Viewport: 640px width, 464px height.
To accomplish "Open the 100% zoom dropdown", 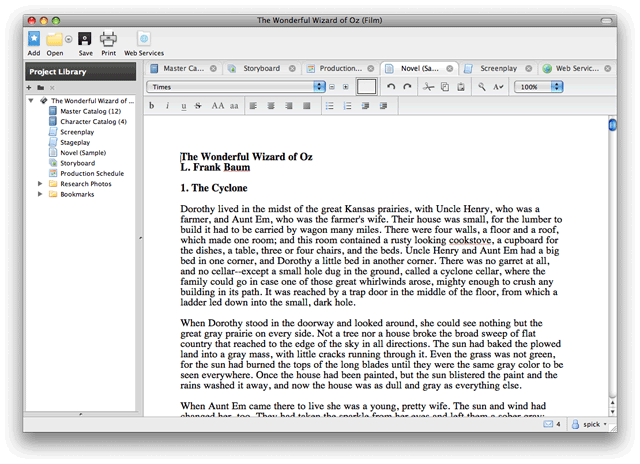I will click(x=539, y=87).
